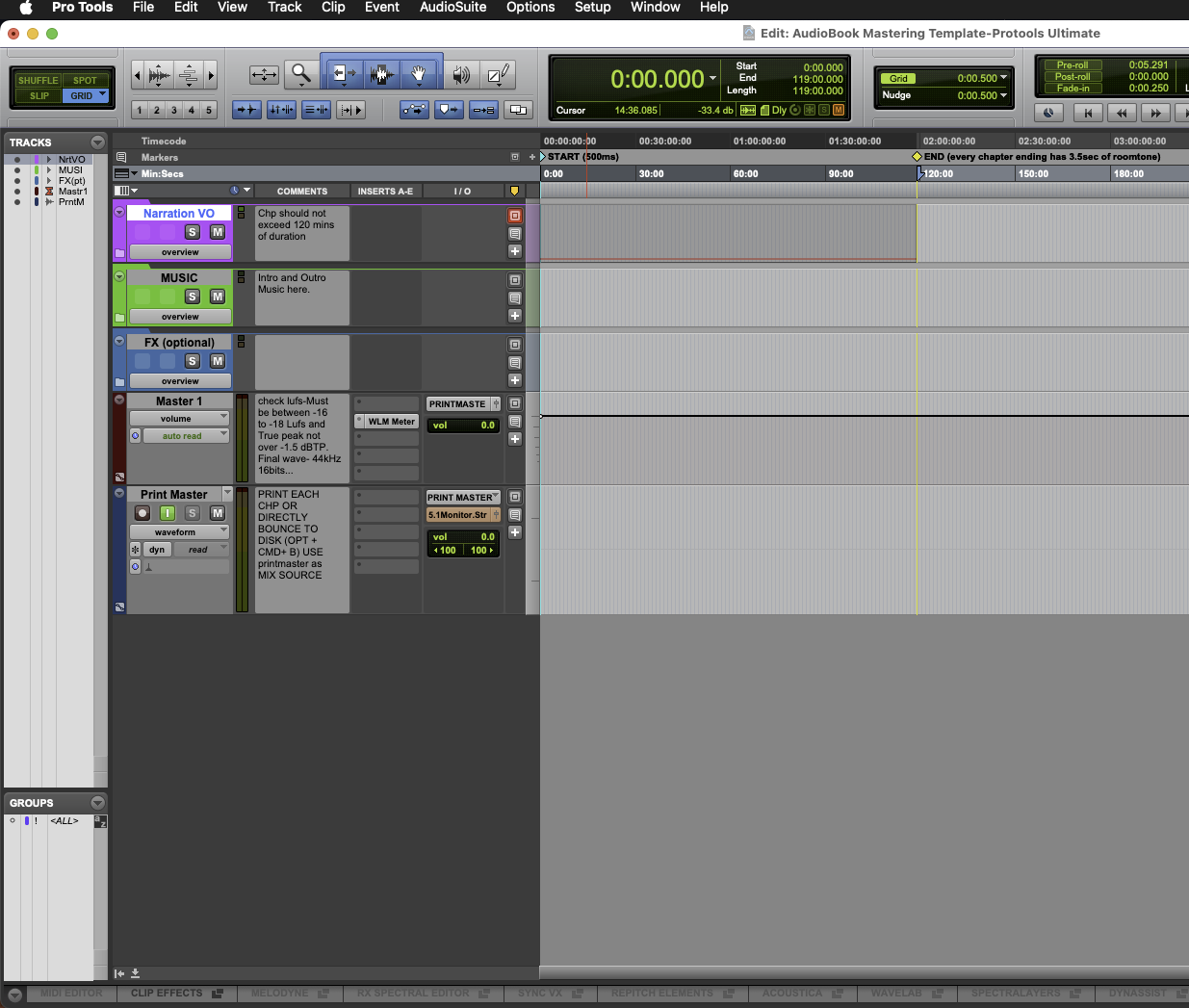The width and height of the screenshot is (1189, 1008).
Task: Mute the Narration VO track
Action: click(218, 232)
